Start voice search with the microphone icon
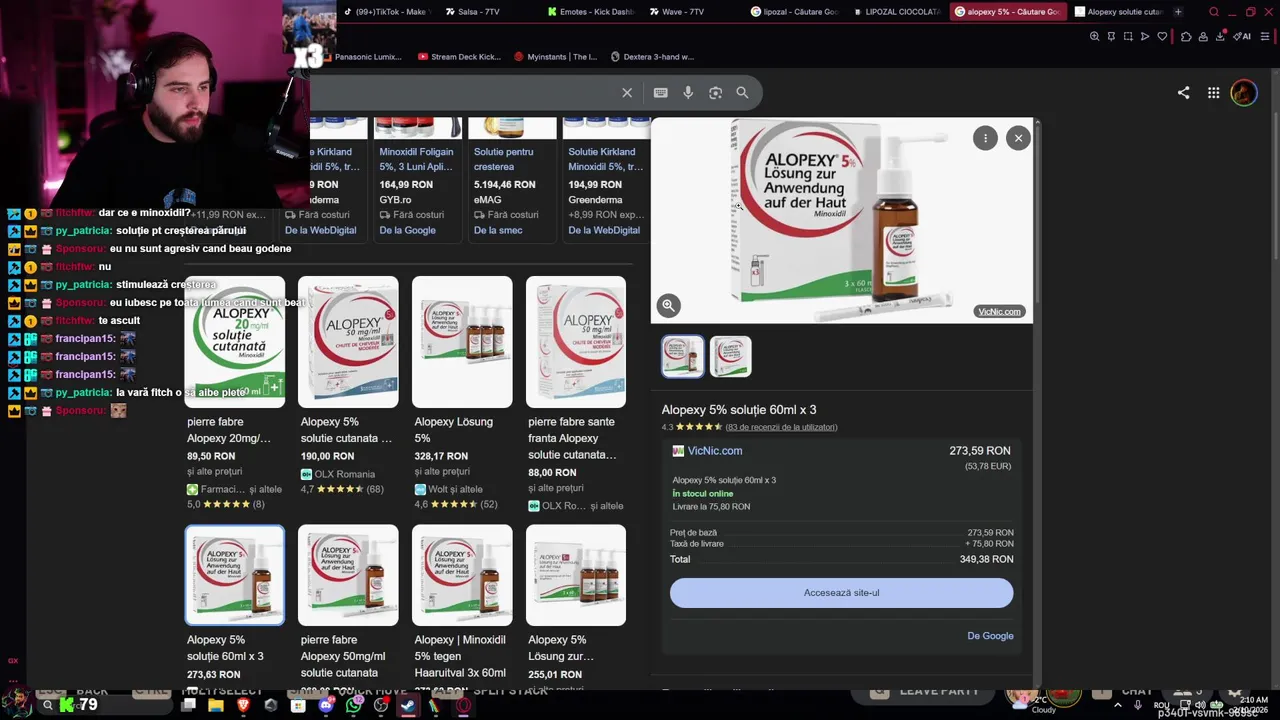1280x720 pixels. [688, 93]
